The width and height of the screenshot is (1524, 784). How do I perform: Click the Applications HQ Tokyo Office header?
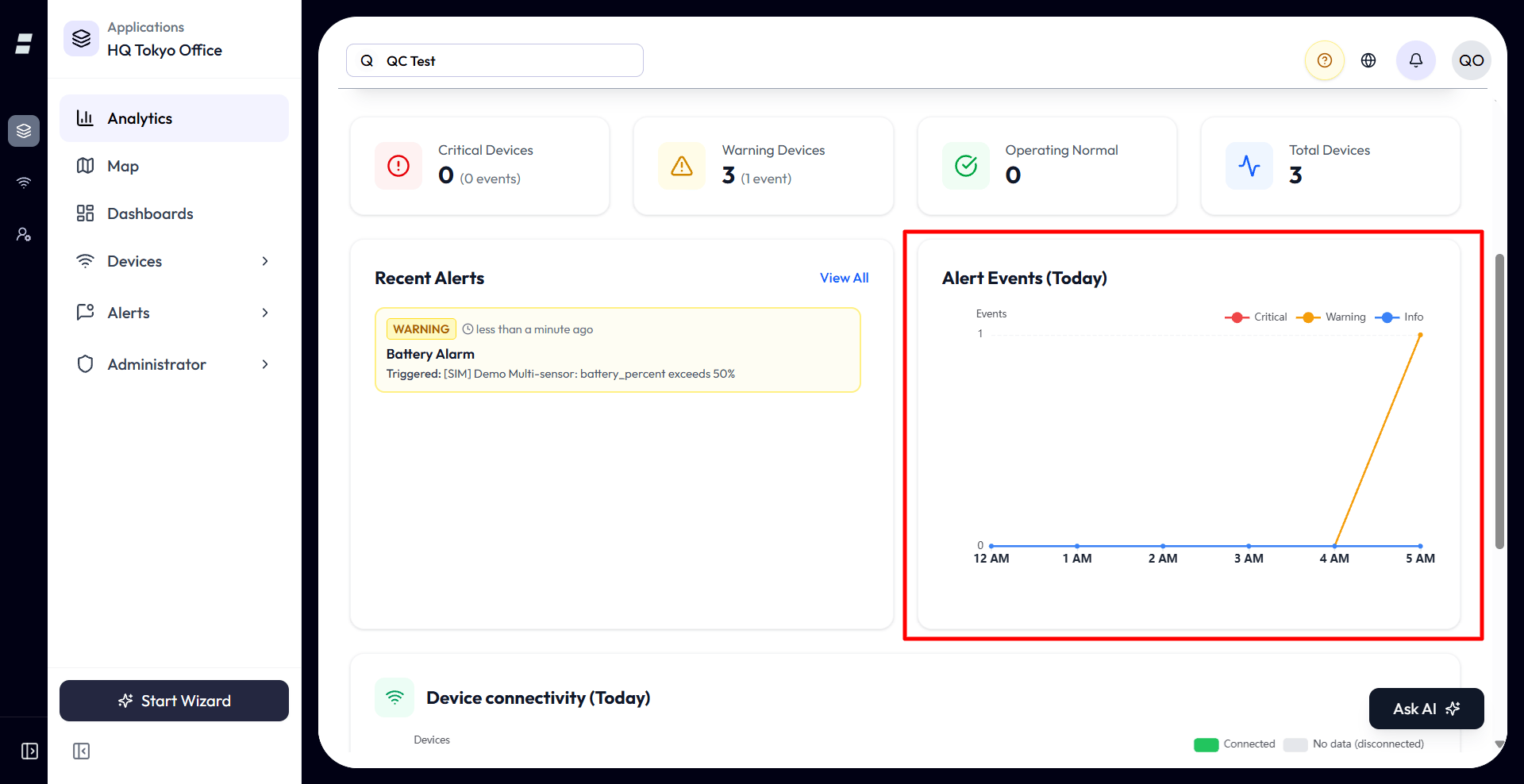pyautogui.click(x=174, y=39)
